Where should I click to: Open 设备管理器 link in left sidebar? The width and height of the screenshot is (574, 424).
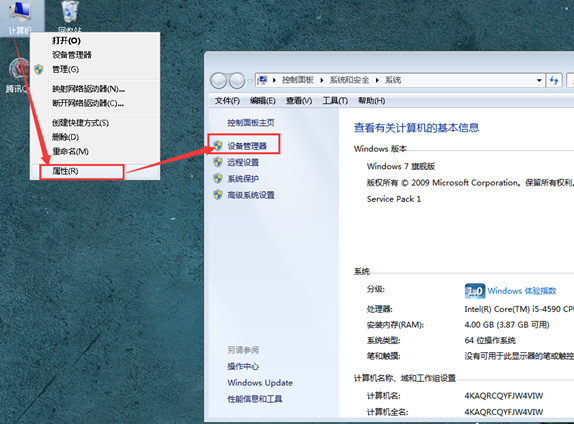pyautogui.click(x=247, y=146)
